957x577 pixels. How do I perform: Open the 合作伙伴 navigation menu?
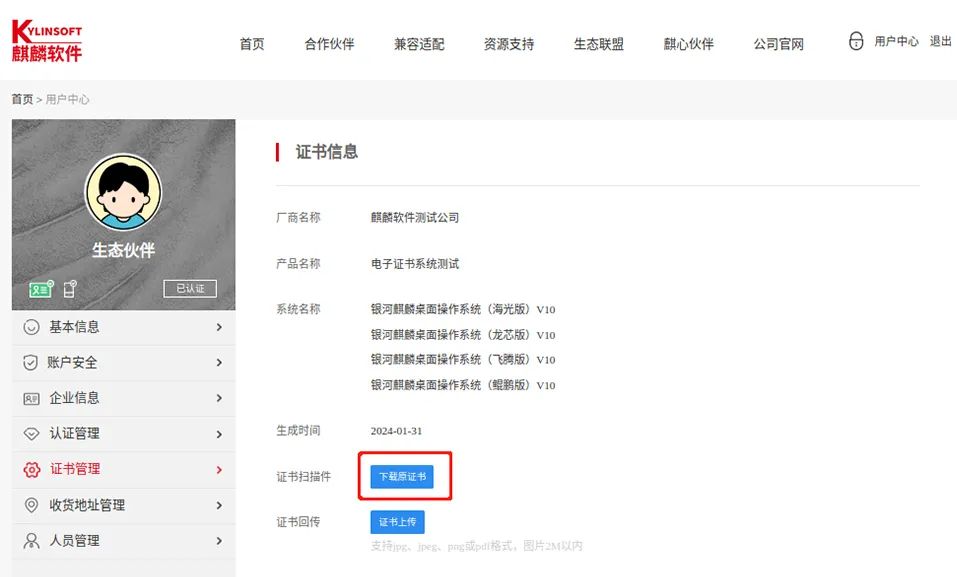329,44
